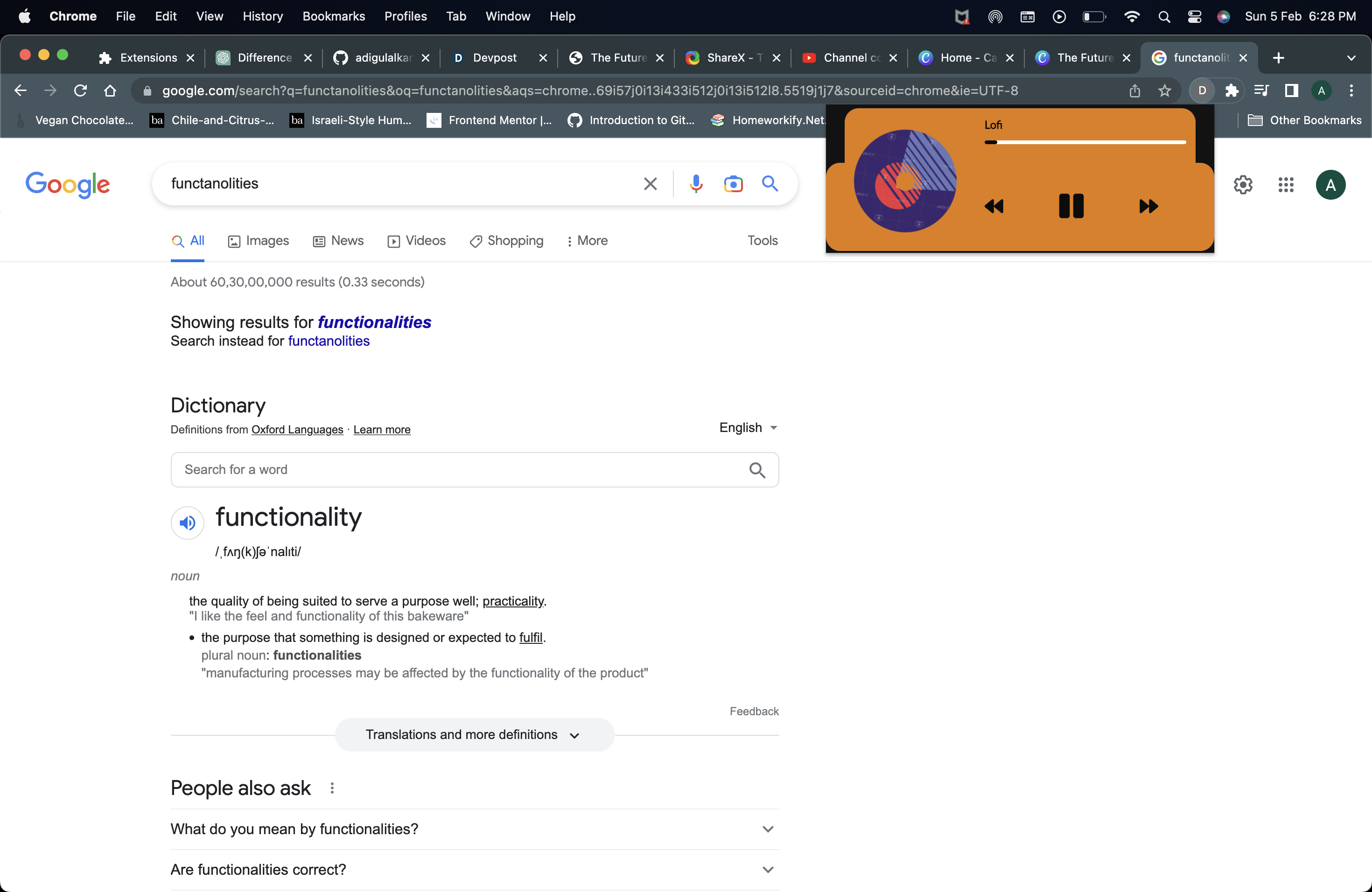Open Google search settings gear
1372x892 pixels.
click(1243, 185)
